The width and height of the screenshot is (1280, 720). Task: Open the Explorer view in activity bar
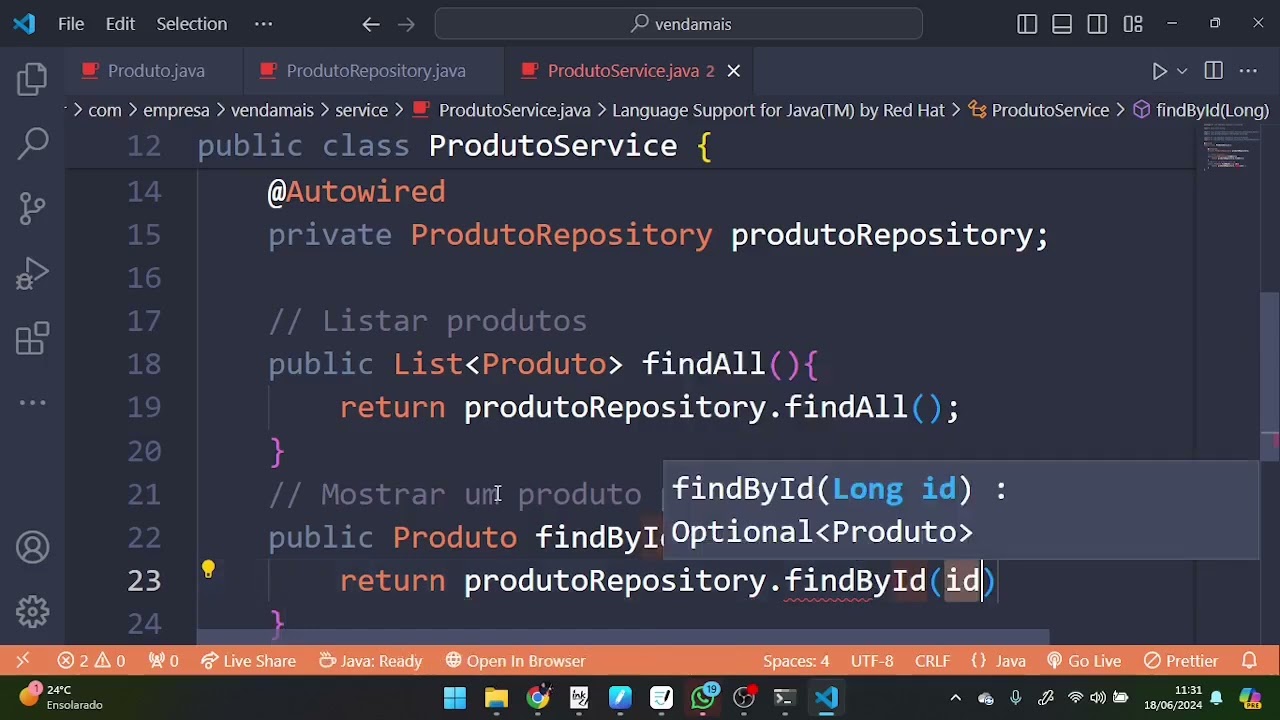pyautogui.click(x=32, y=80)
